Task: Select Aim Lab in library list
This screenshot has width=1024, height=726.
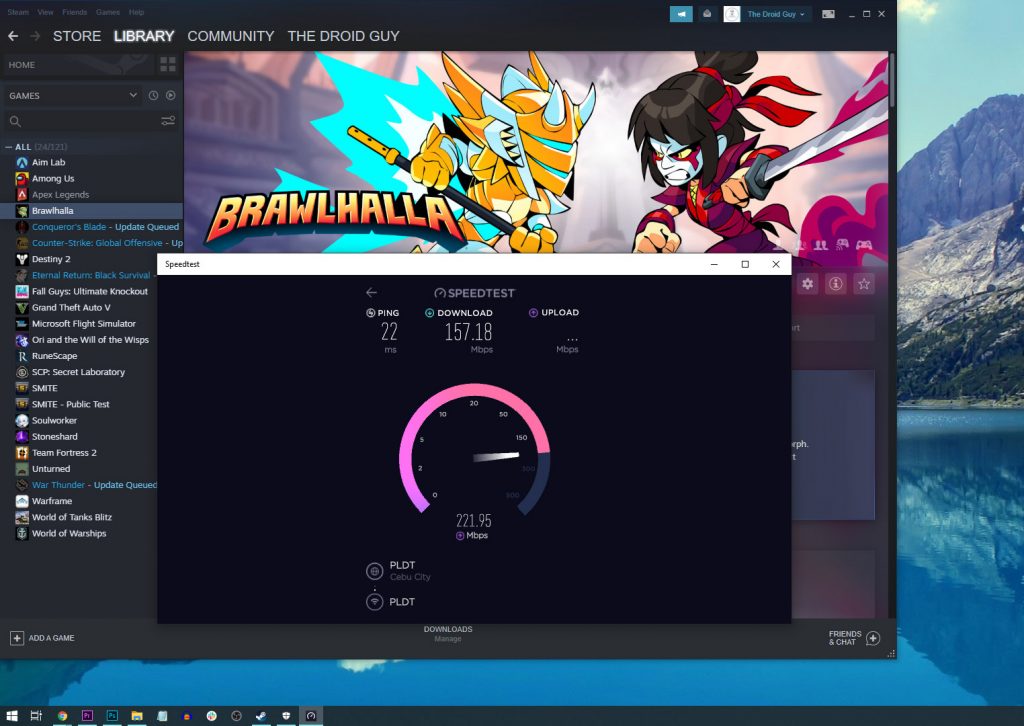Action: click(x=91, y=163)
